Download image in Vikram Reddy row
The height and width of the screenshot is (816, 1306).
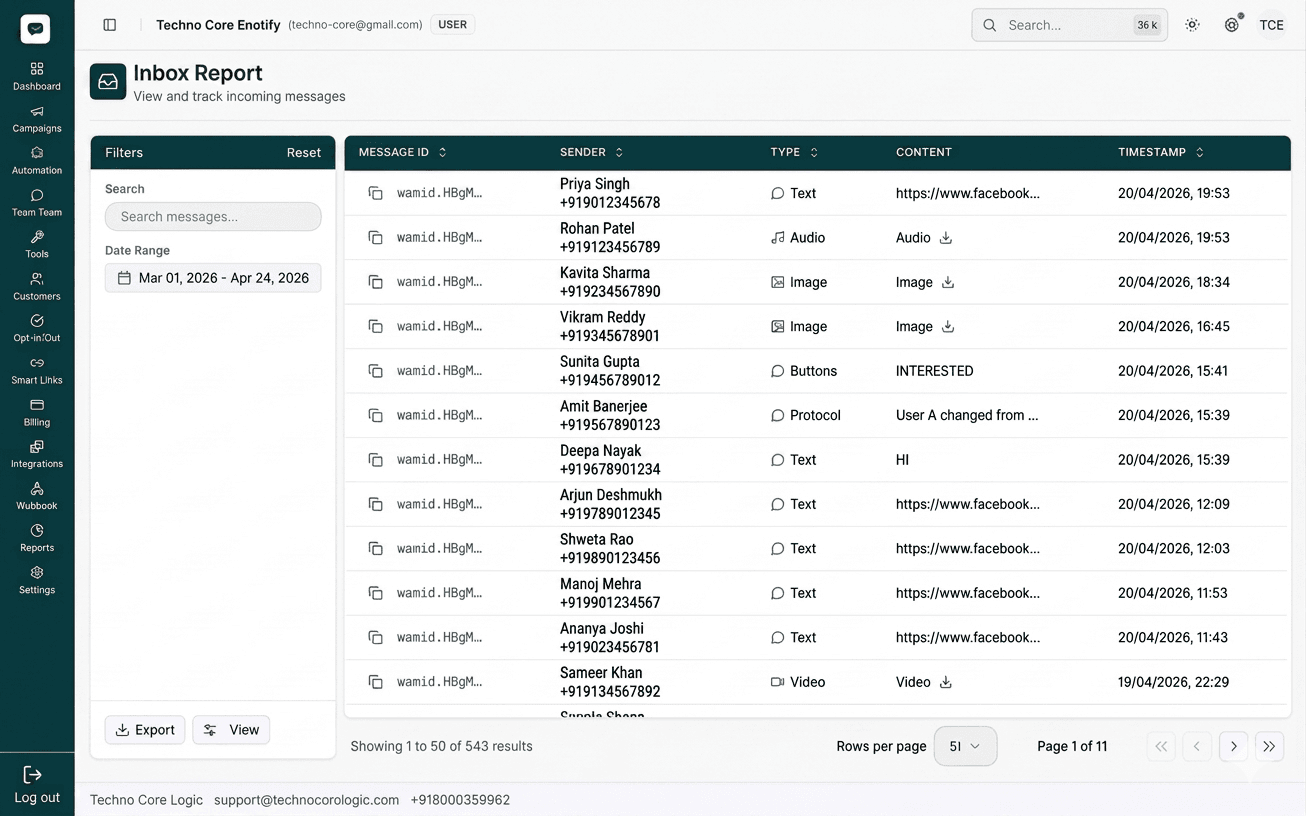click(x=948, y=327)
